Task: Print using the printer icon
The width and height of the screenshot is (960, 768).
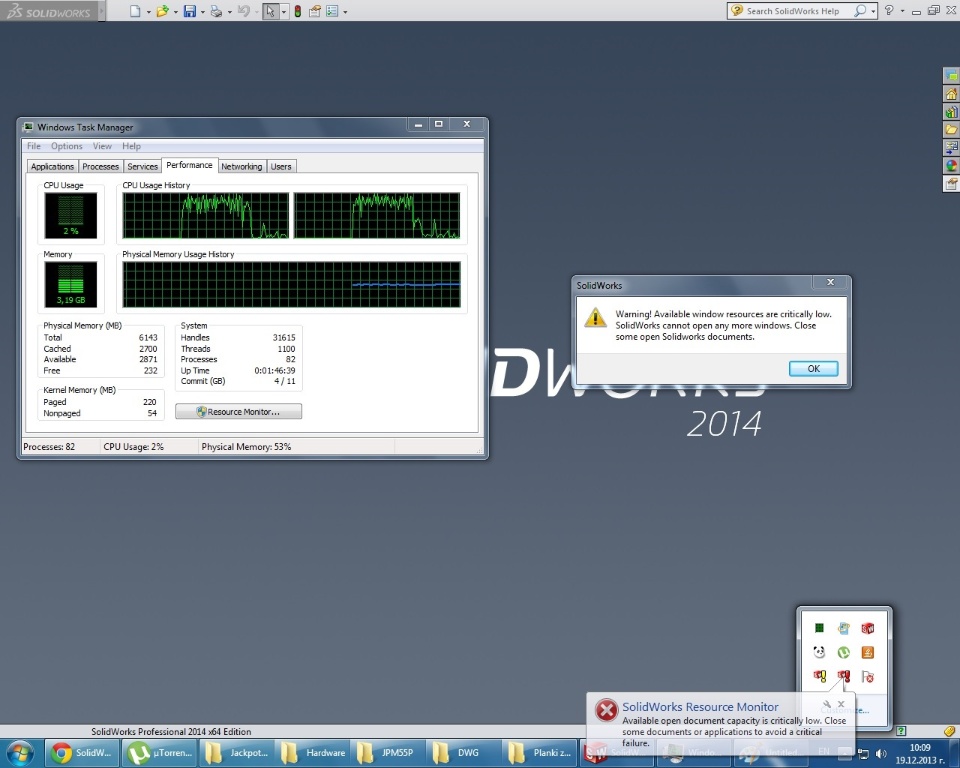Action: tap(216, 11)
